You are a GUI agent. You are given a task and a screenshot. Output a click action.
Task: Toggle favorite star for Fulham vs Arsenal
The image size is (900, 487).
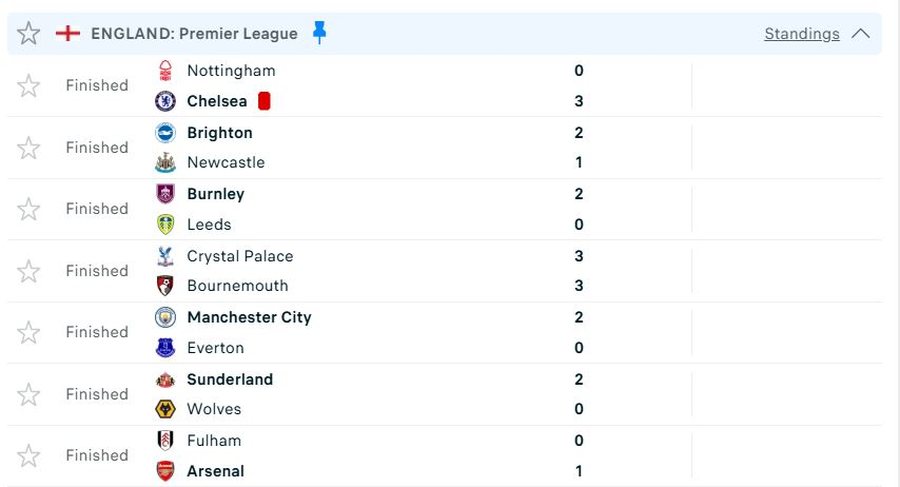[29, 456]
